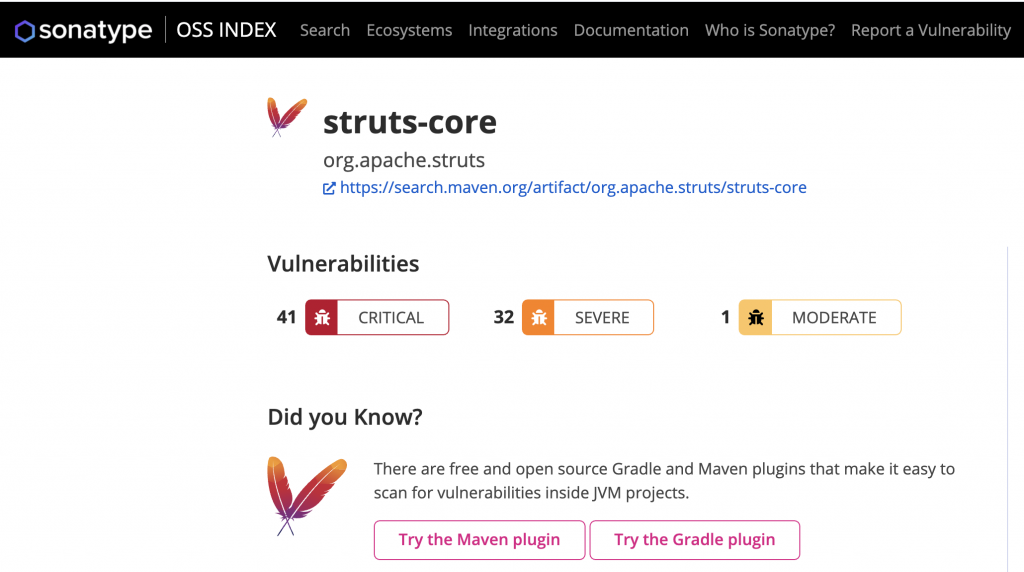Screen dimensions: 1024x572
Task: Click the orange severe bug icon
Action: point(539,317)
